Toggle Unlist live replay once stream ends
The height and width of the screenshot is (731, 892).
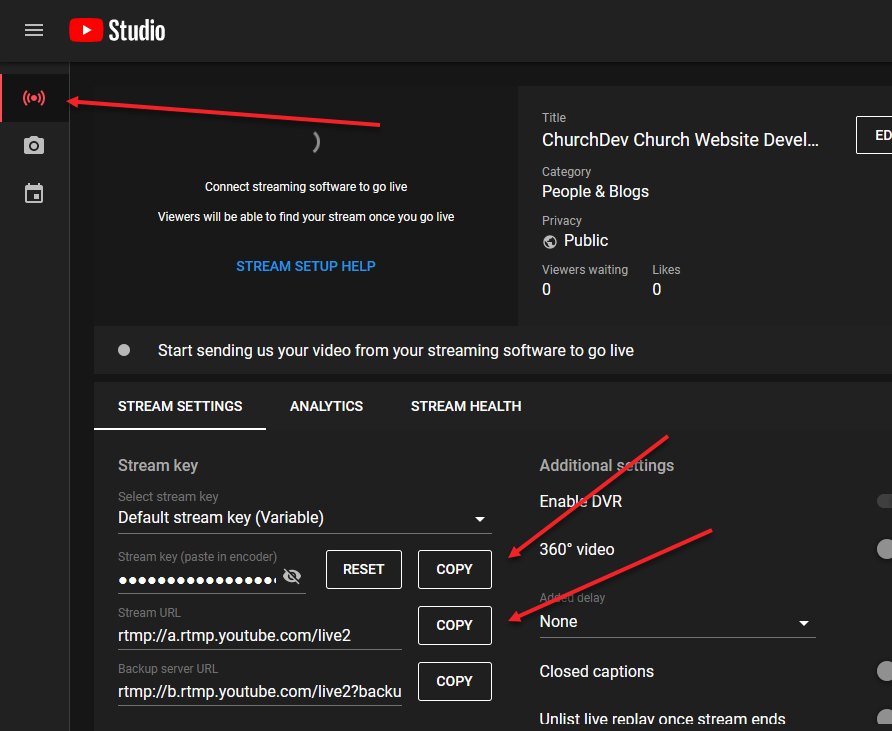pos(884,718)
